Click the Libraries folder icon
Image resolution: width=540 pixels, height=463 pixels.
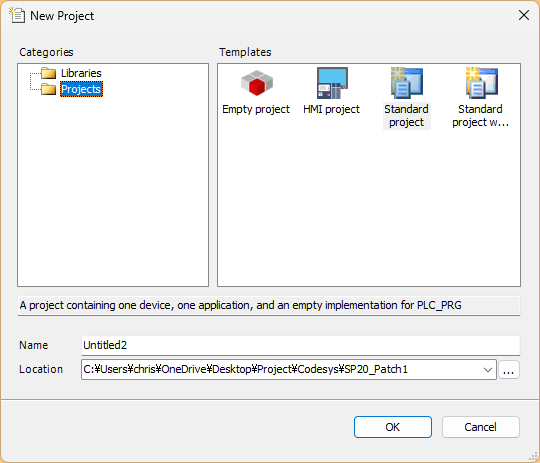coord(48,73)
